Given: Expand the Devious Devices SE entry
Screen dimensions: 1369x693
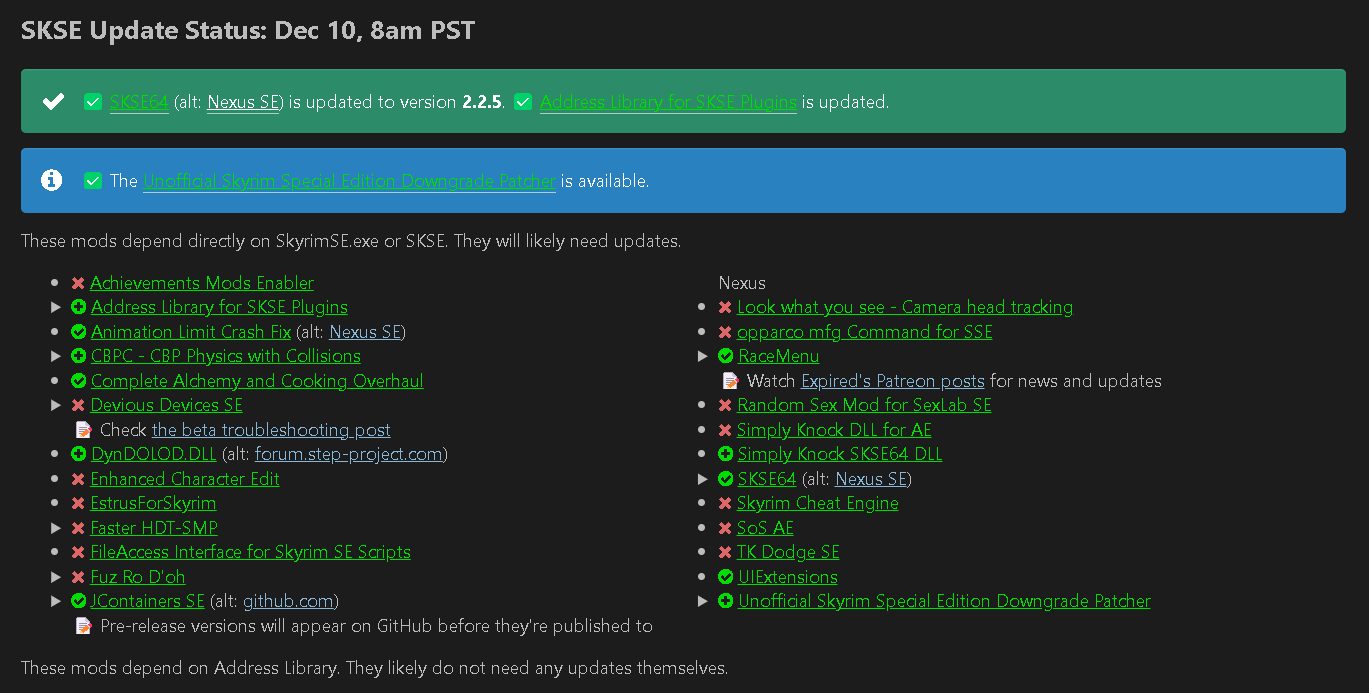Looking at the screenshot, I should click(56, 405).
